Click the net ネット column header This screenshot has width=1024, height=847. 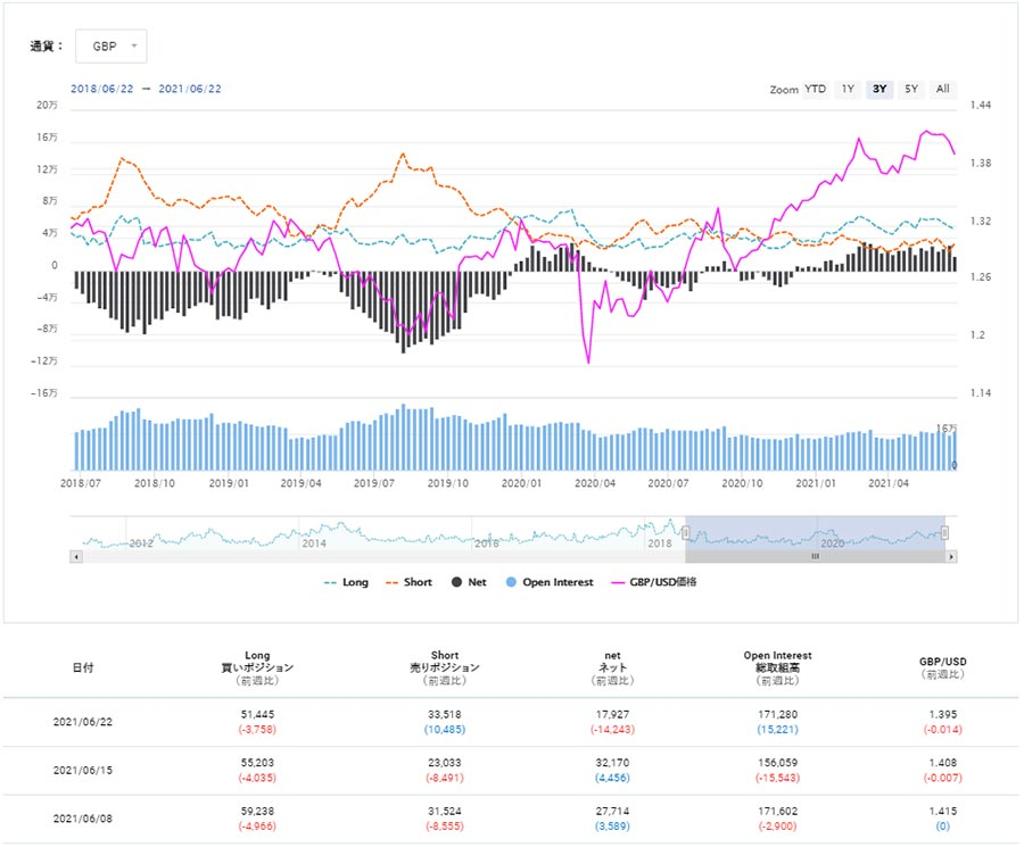click(613, 667)
